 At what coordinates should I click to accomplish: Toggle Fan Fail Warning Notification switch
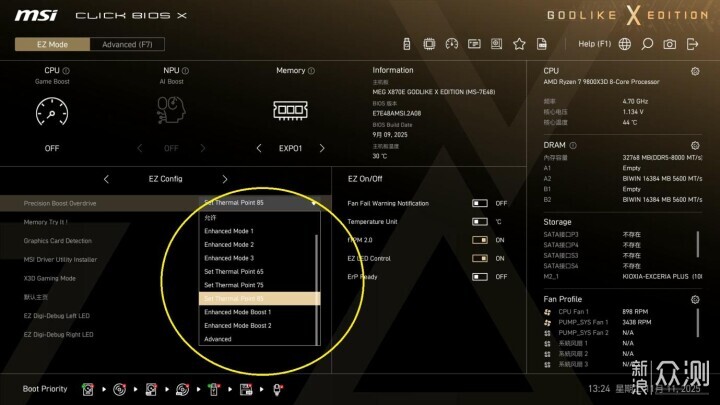tap(480, 203)
